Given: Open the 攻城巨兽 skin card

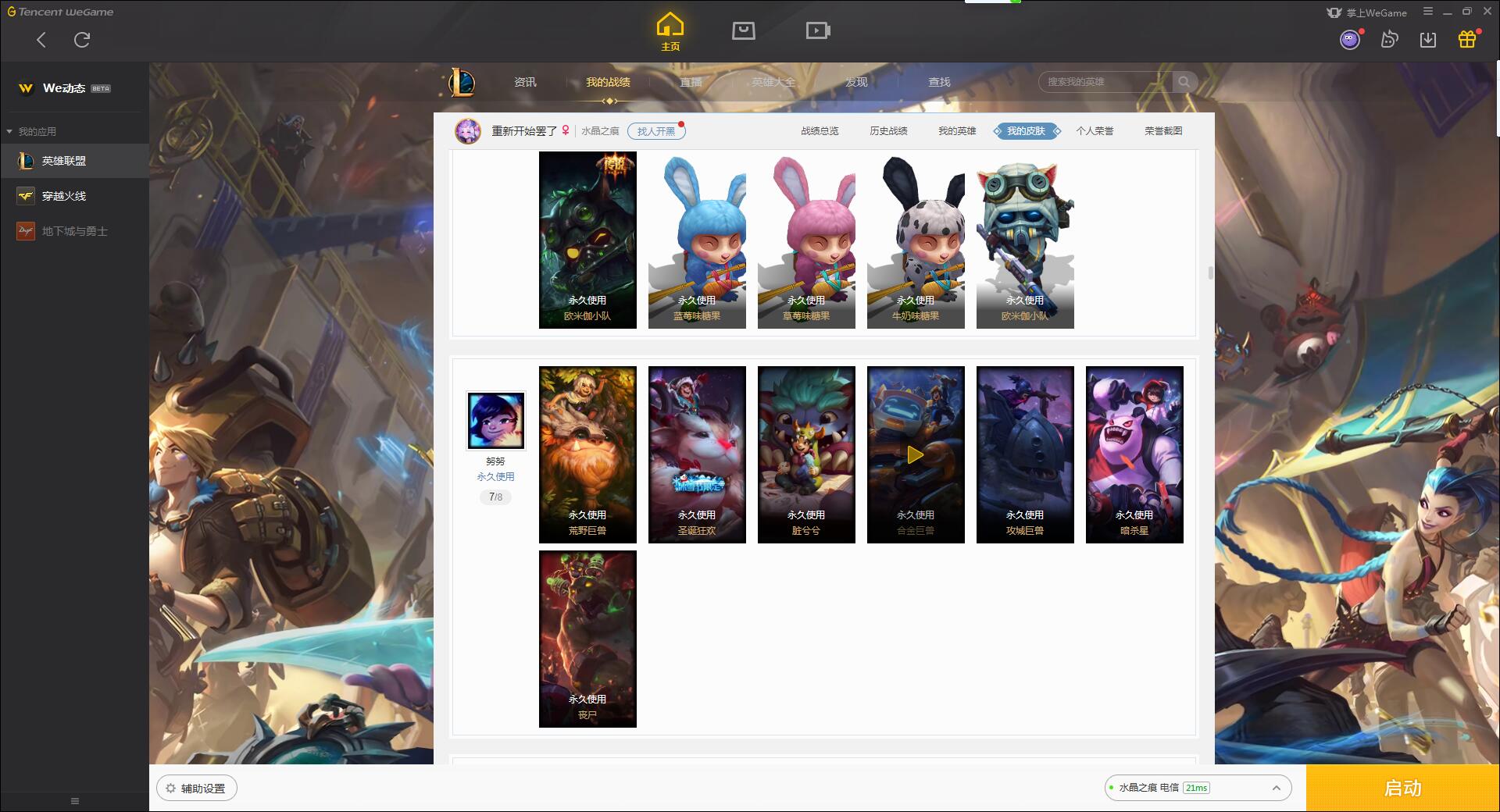Looking at the screenshot, I should tap(1025, 454).
